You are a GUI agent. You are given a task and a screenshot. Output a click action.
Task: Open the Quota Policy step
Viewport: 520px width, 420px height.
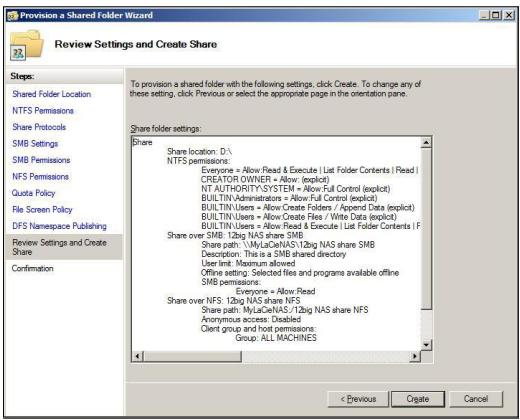click(33, 193)
